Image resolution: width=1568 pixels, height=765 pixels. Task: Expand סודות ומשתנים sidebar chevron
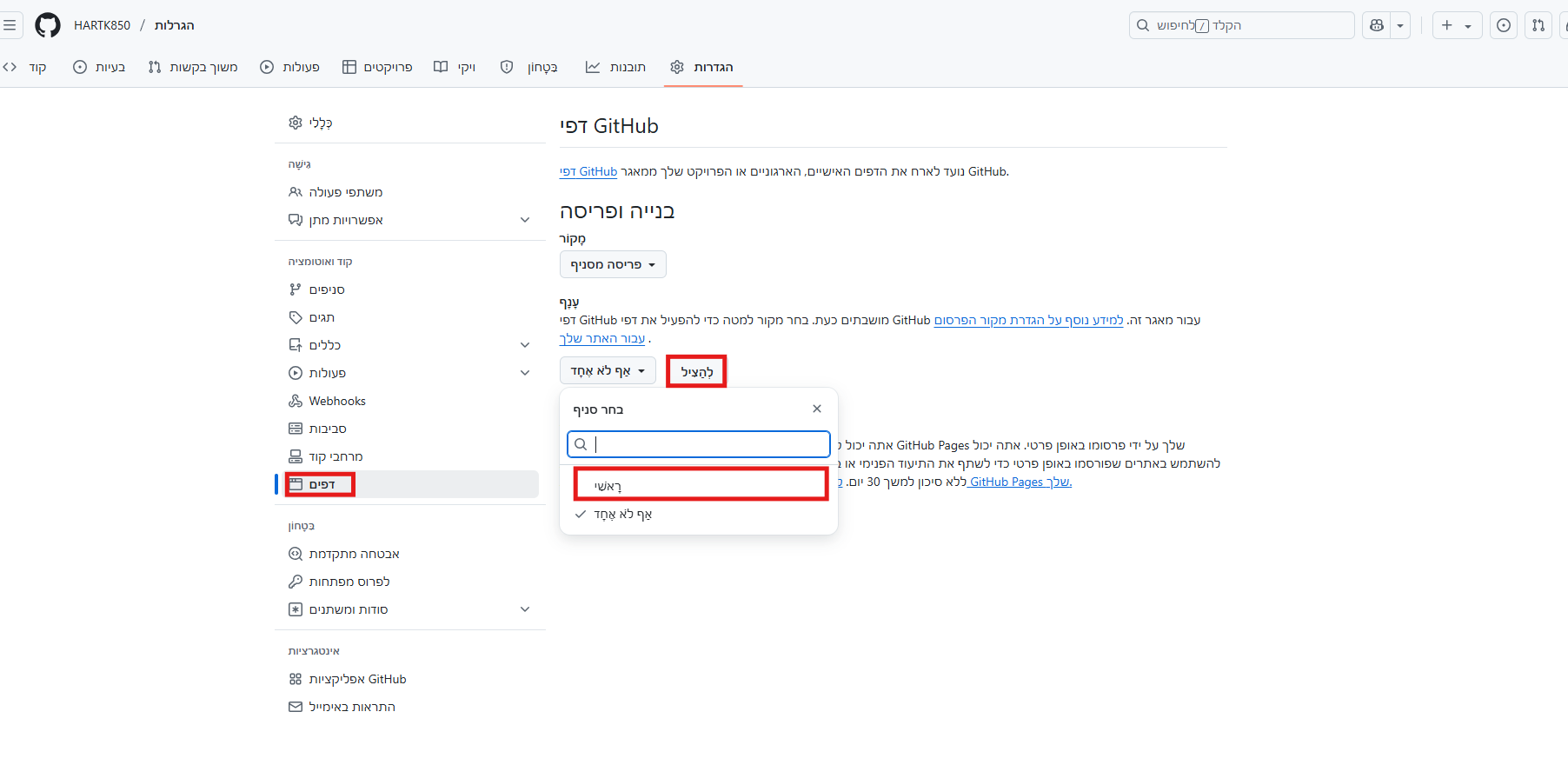click(525, 609)
